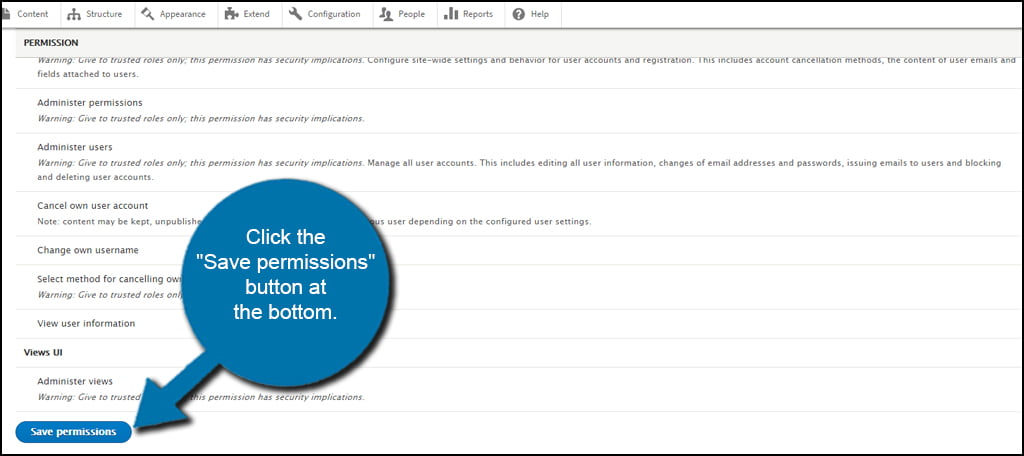Screen dimensions: 1024x456
Task: Open the Configuration menu
Action: point(334,14)
